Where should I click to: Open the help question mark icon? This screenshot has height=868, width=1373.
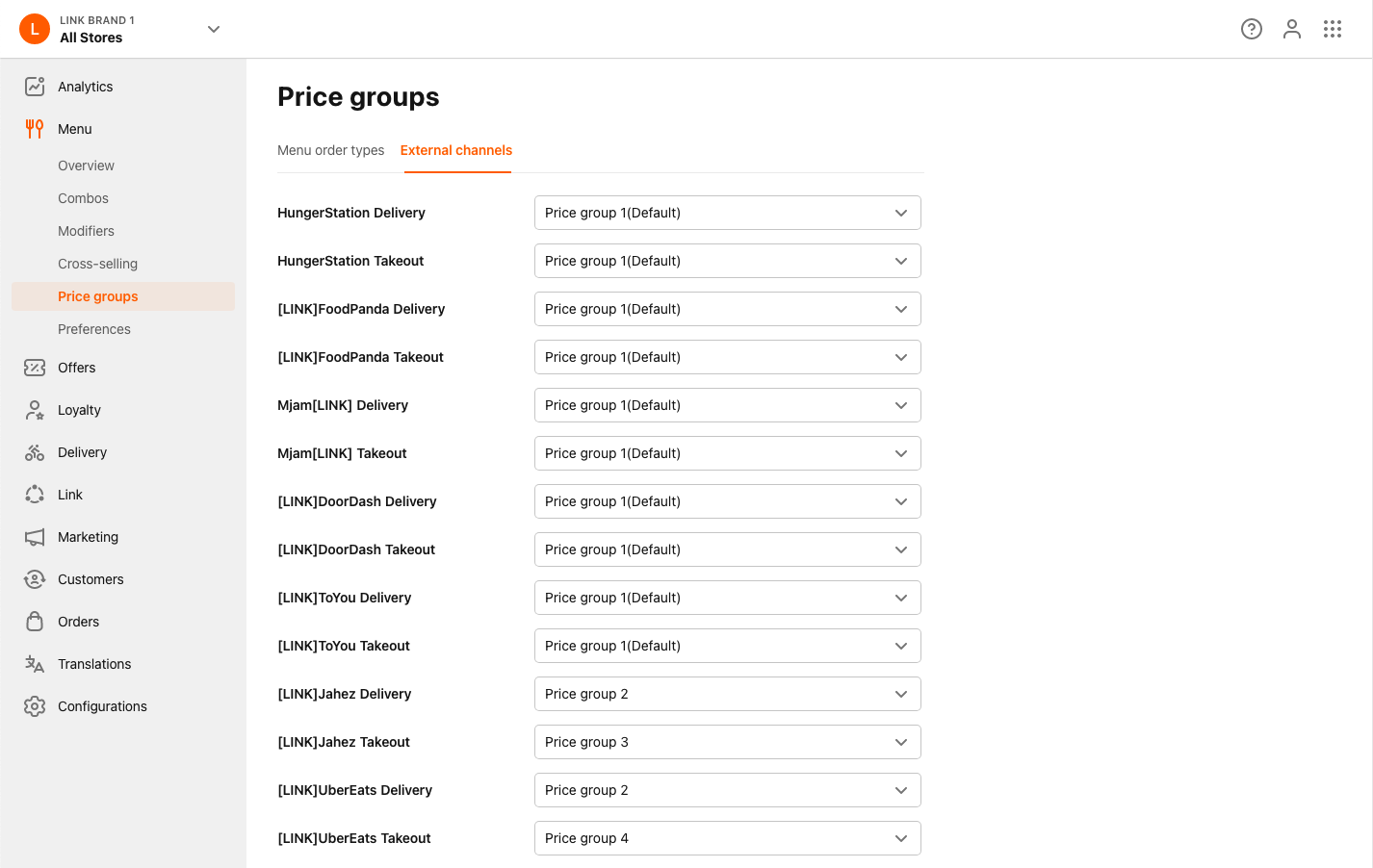tap(1252, 29)
